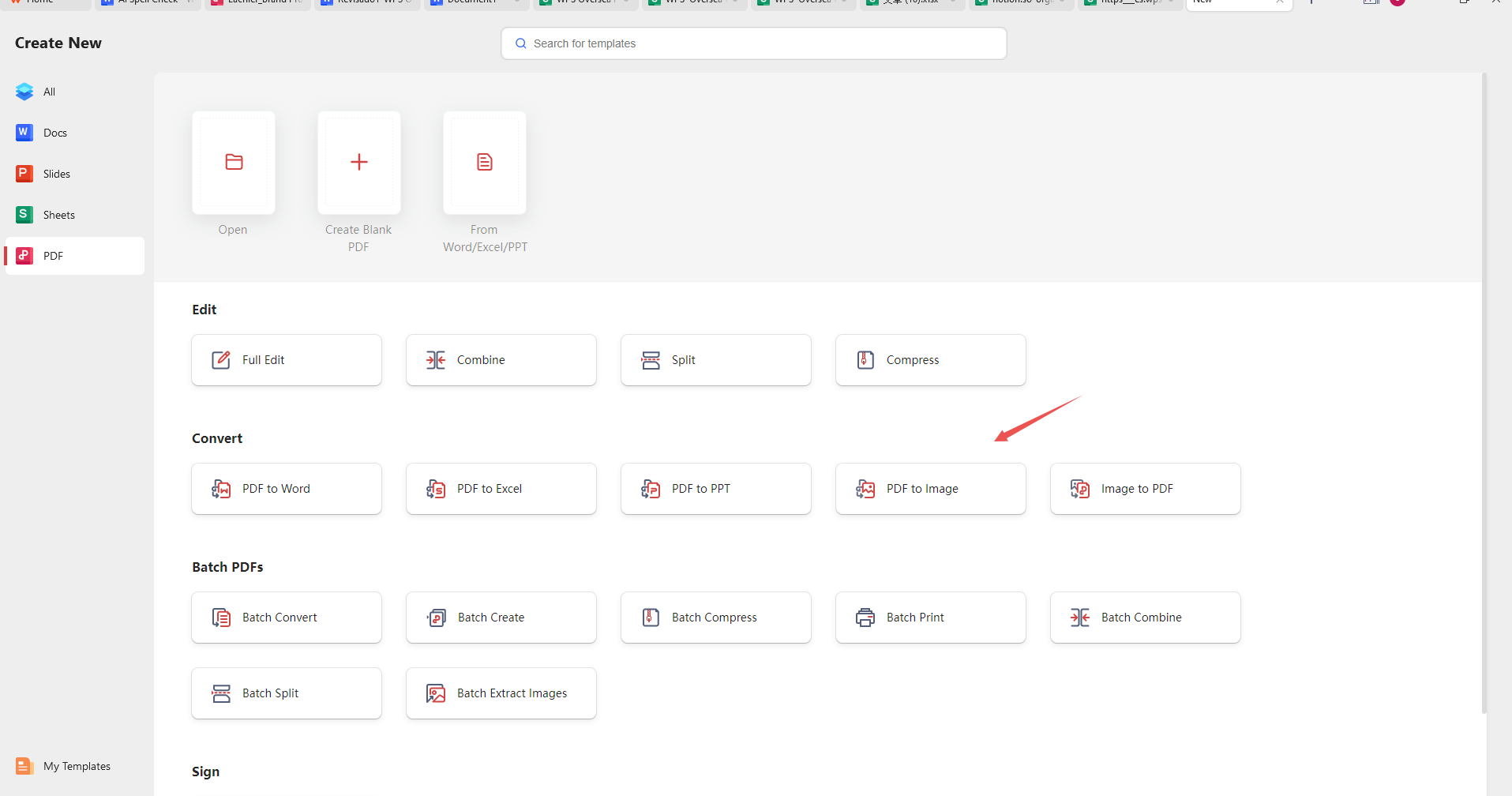The image size is (1512, 796).
Task: Switch to the Home tab
Action: pos(43,3)
